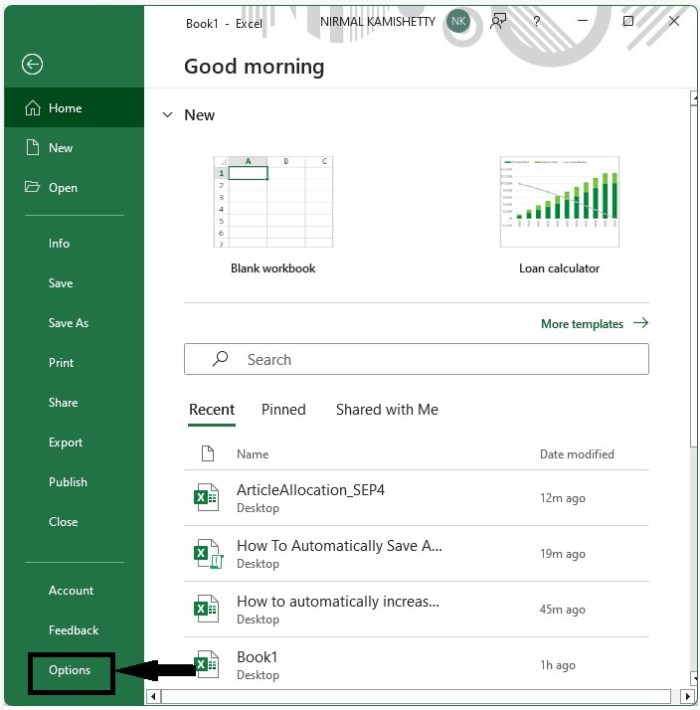Click the back arrow to return to workbook
The height and width of the screenshot is (710, 700).
point(32,64)
